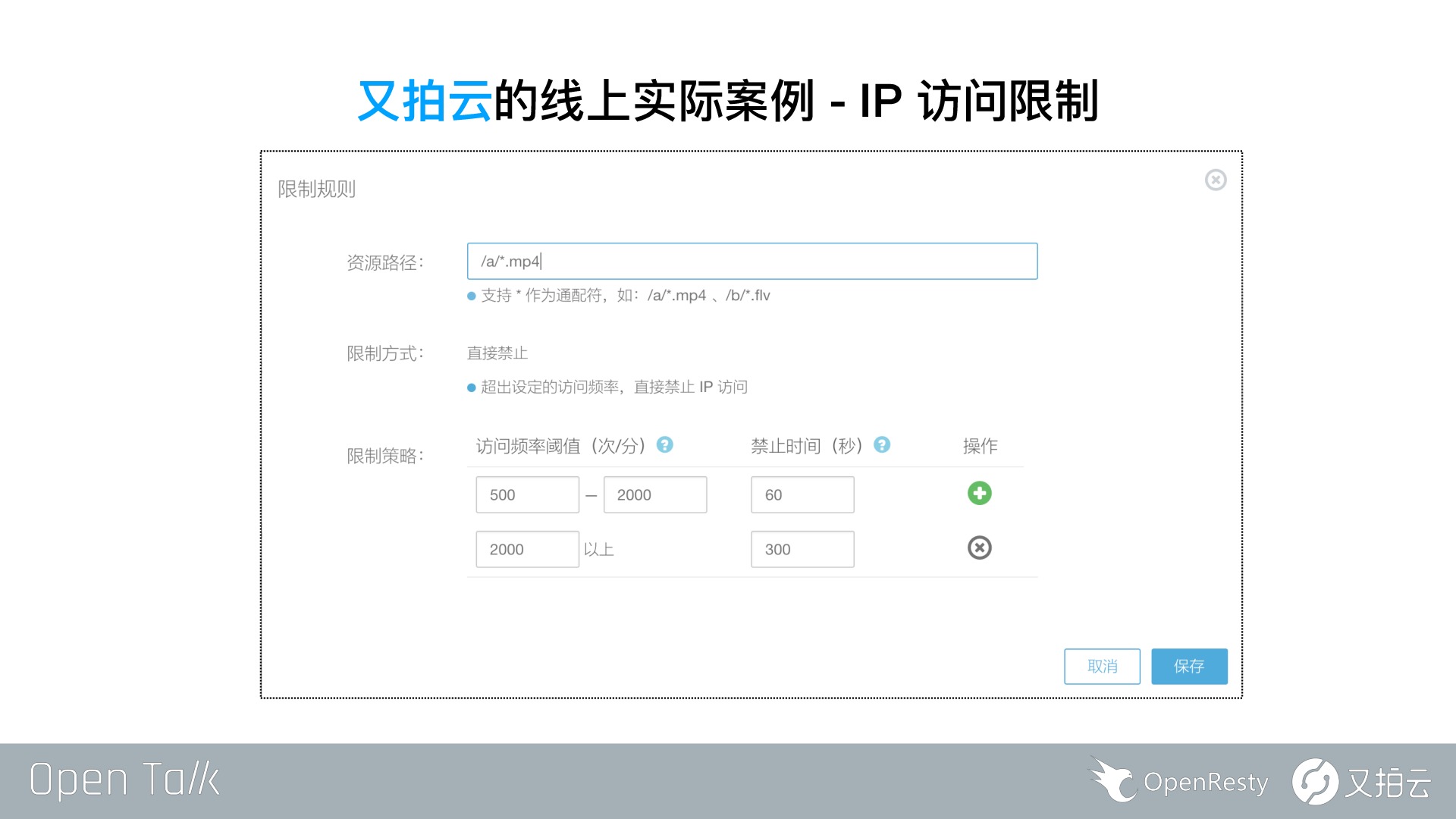Click the lower threshold field showing 500
This screenshot has height=819, width=1456.
click(x=528, y=494)
